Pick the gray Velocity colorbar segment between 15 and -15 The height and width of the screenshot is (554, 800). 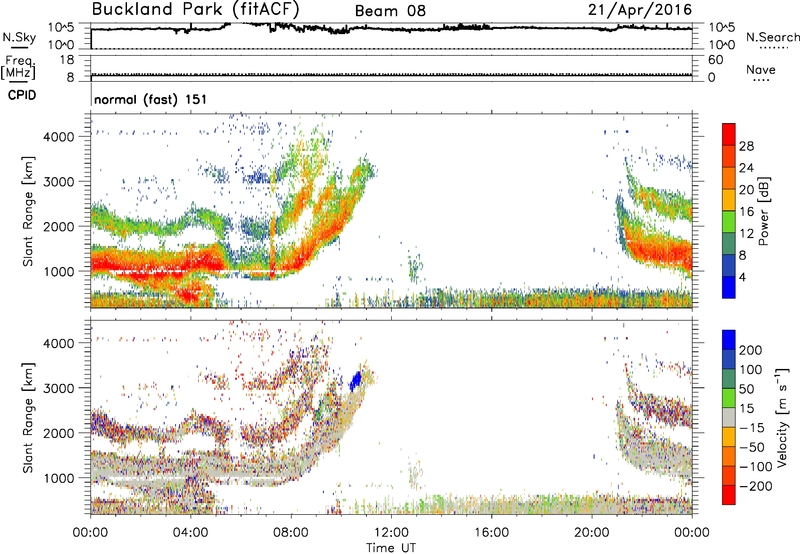tap(729, 417)
